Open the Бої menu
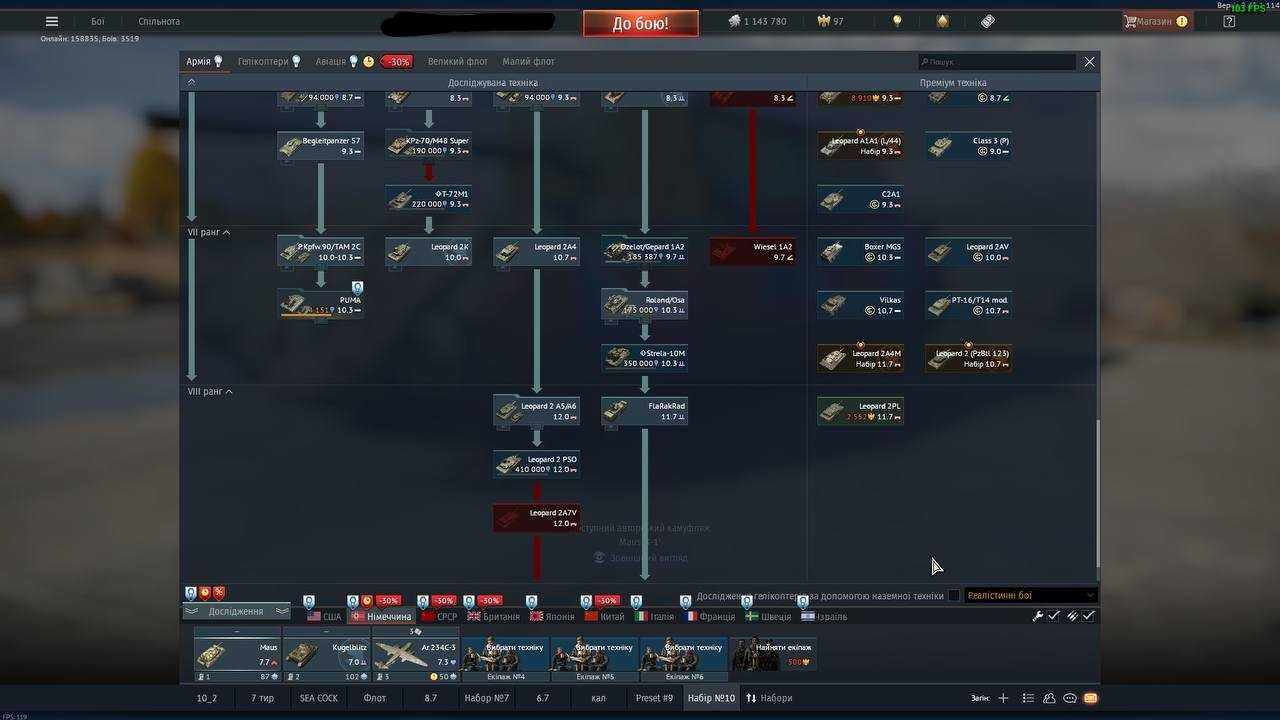 (x=97, y=21)
